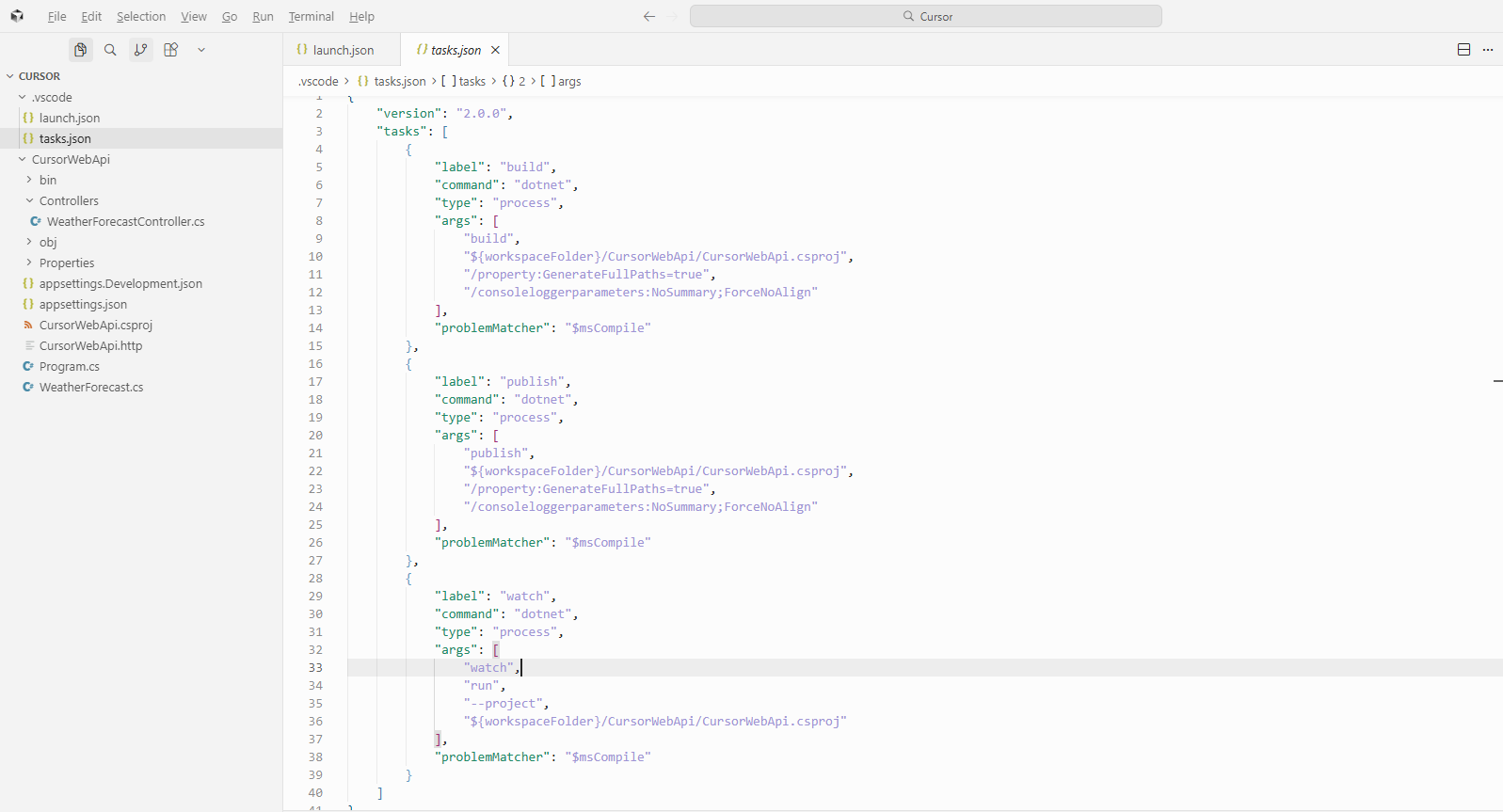Viewport: 1503px width, 812px height.
Task: Click the "label": "watch" text
Action: point(495,597)
